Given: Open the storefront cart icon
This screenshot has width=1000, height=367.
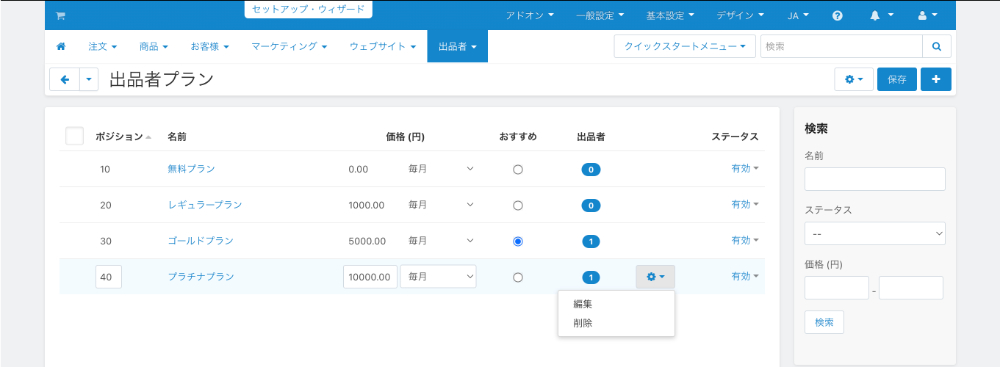Looking at the screenshot, I should (61, 16).
